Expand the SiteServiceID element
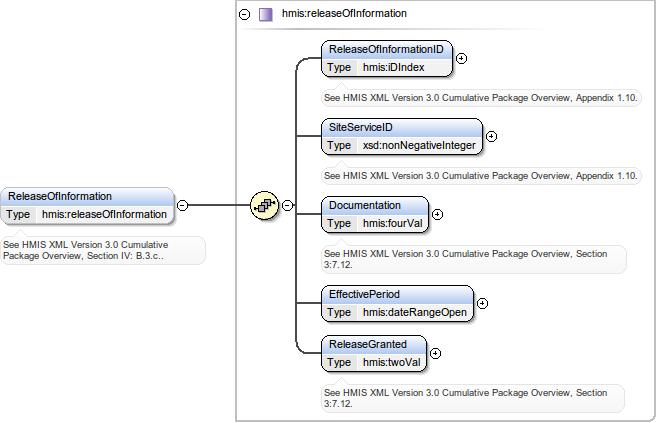The height and width of the screenshot is (423, 657). coord(491,136)
